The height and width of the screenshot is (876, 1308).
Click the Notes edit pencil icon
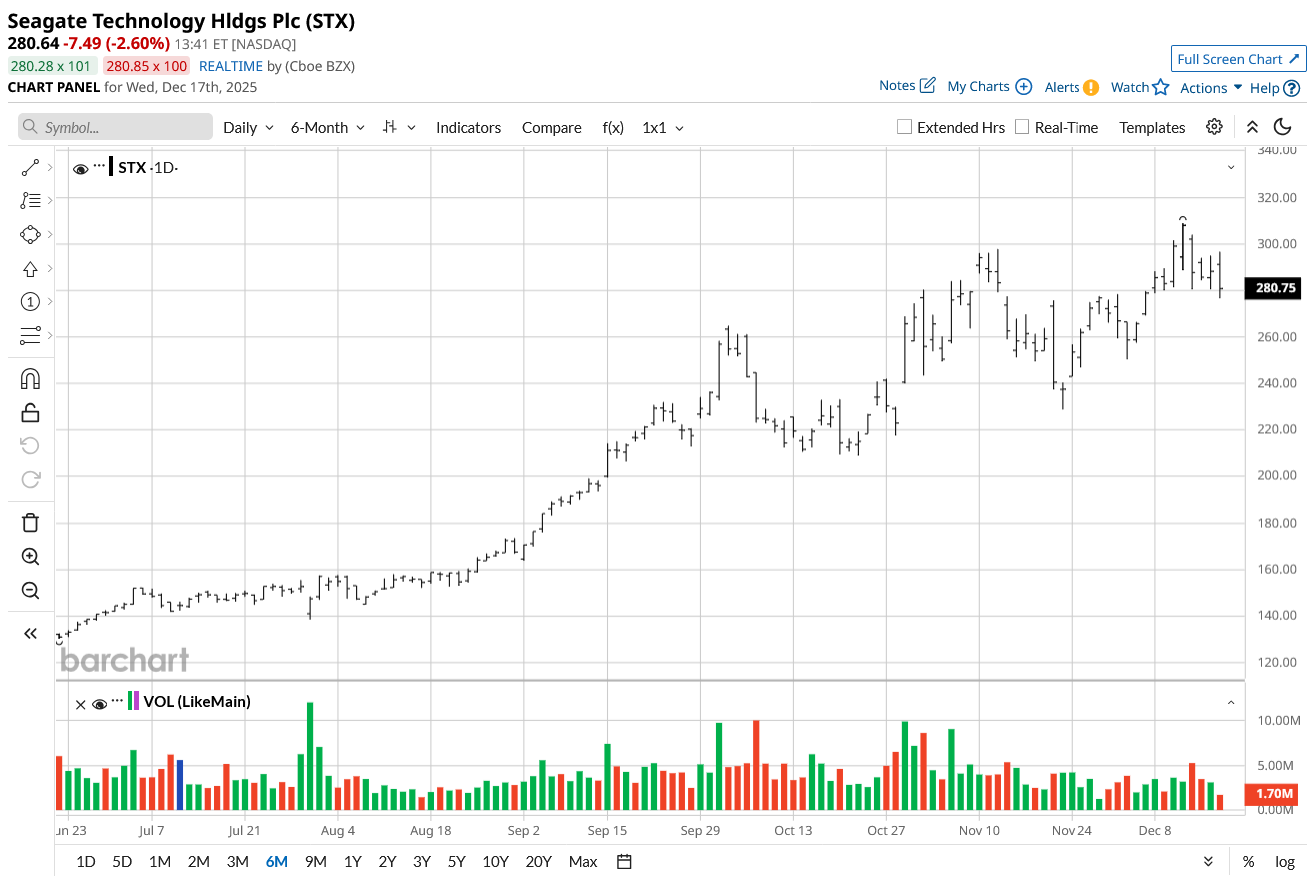[927, 85]
